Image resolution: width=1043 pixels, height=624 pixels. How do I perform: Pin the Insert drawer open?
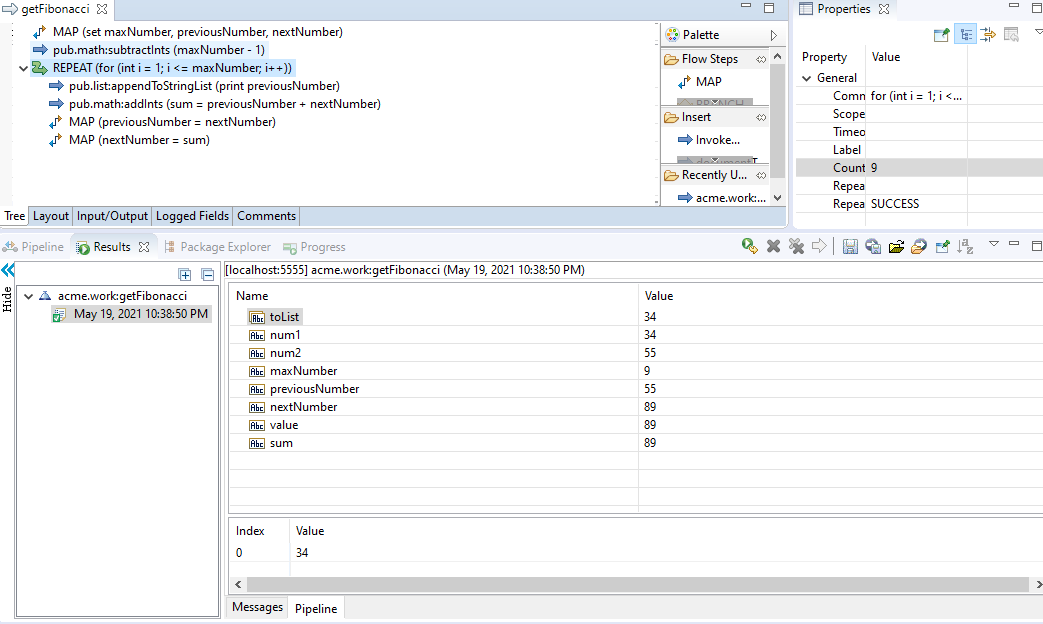click(761, 117)
